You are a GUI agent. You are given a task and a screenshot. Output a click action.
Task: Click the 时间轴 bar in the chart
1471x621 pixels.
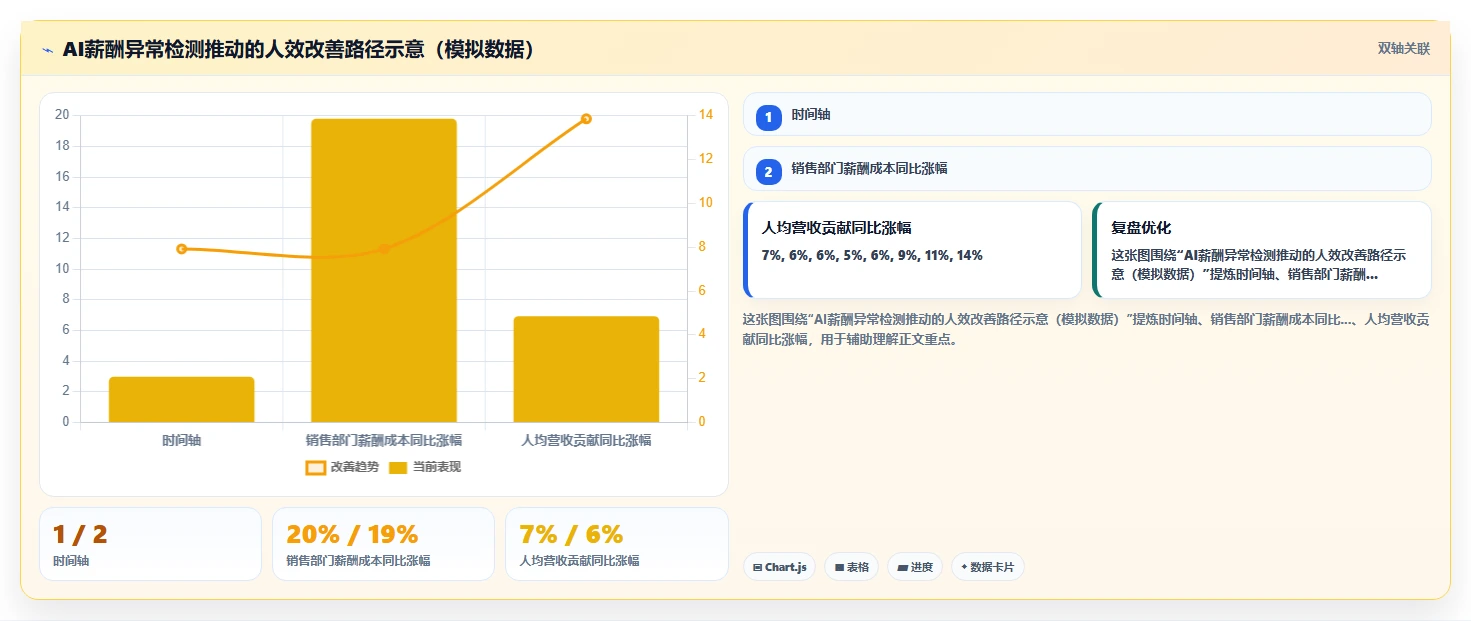(x=181, y=399)
